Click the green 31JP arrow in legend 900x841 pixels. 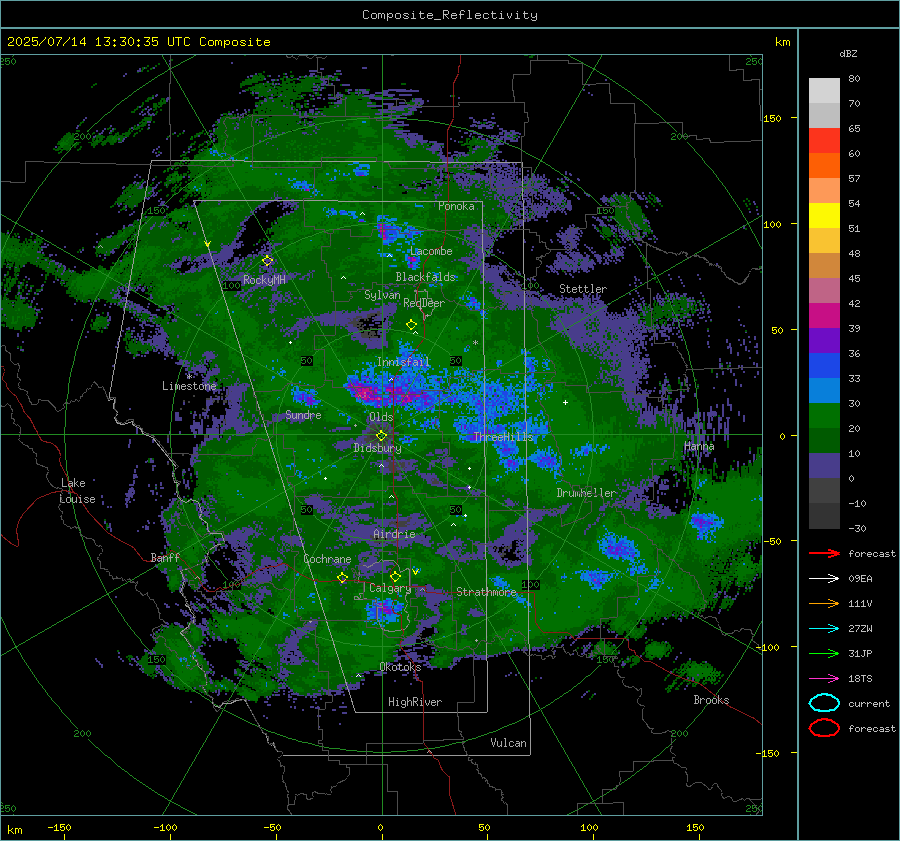(824, 653)
